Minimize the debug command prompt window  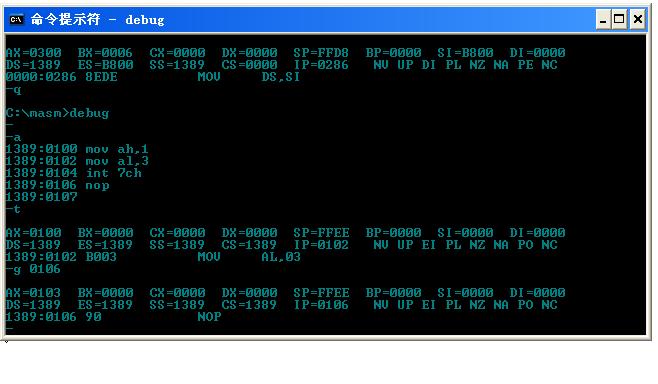[603, 19]
